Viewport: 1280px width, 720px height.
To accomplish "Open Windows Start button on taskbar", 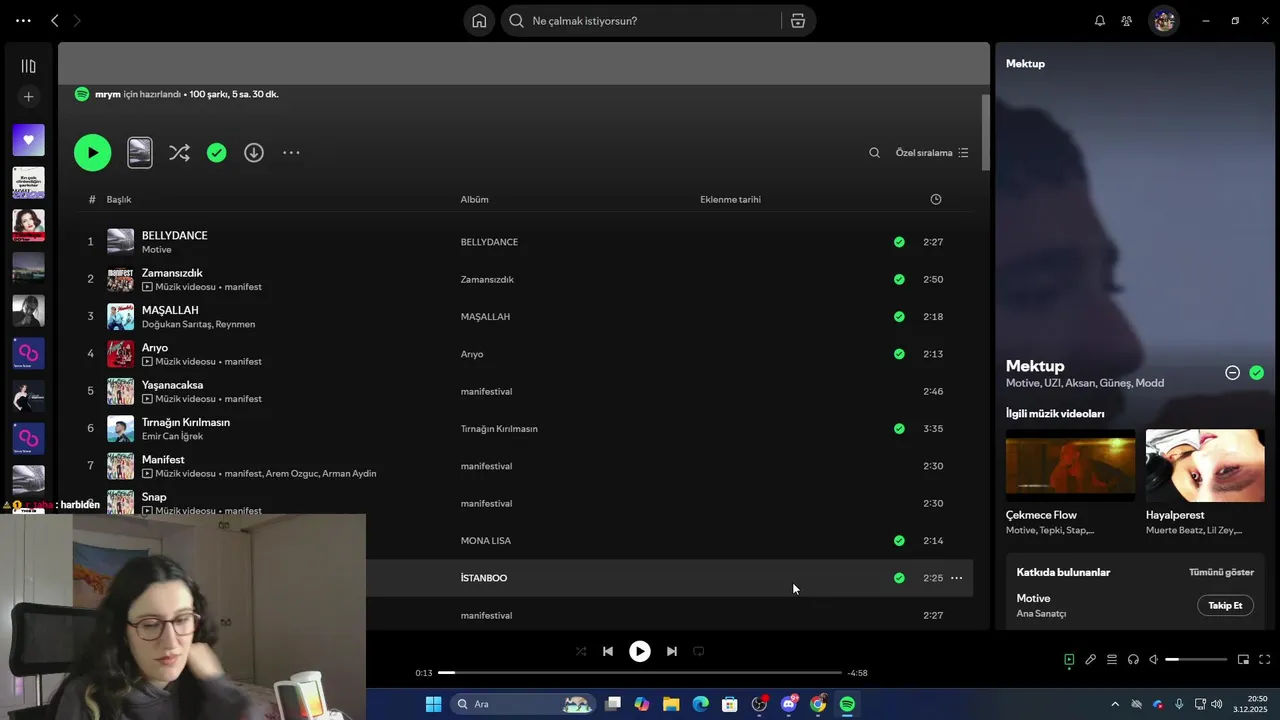I will 433,704.
